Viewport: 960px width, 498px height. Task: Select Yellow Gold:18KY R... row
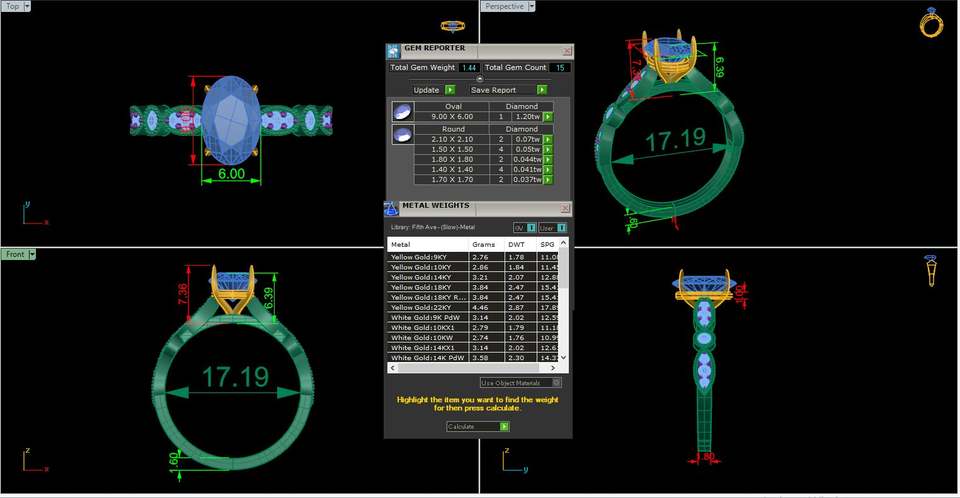(473, 298)
